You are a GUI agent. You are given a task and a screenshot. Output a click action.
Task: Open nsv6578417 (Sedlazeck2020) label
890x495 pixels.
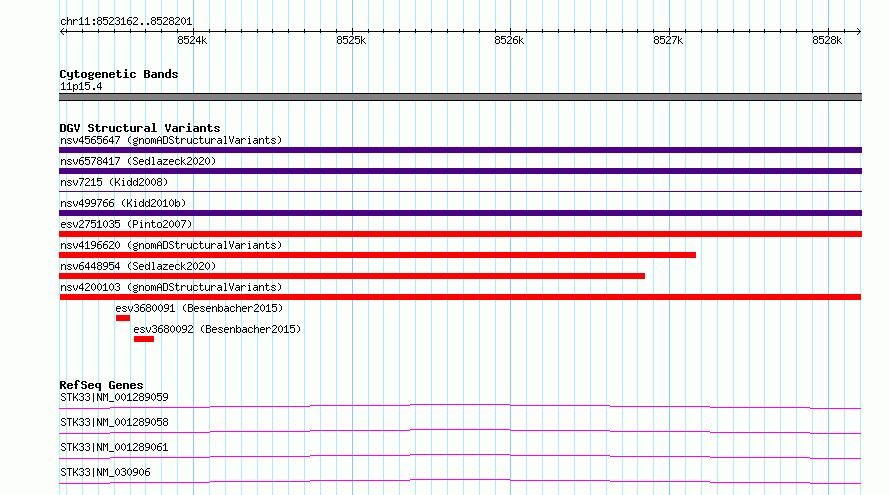(x=138, y=161)
